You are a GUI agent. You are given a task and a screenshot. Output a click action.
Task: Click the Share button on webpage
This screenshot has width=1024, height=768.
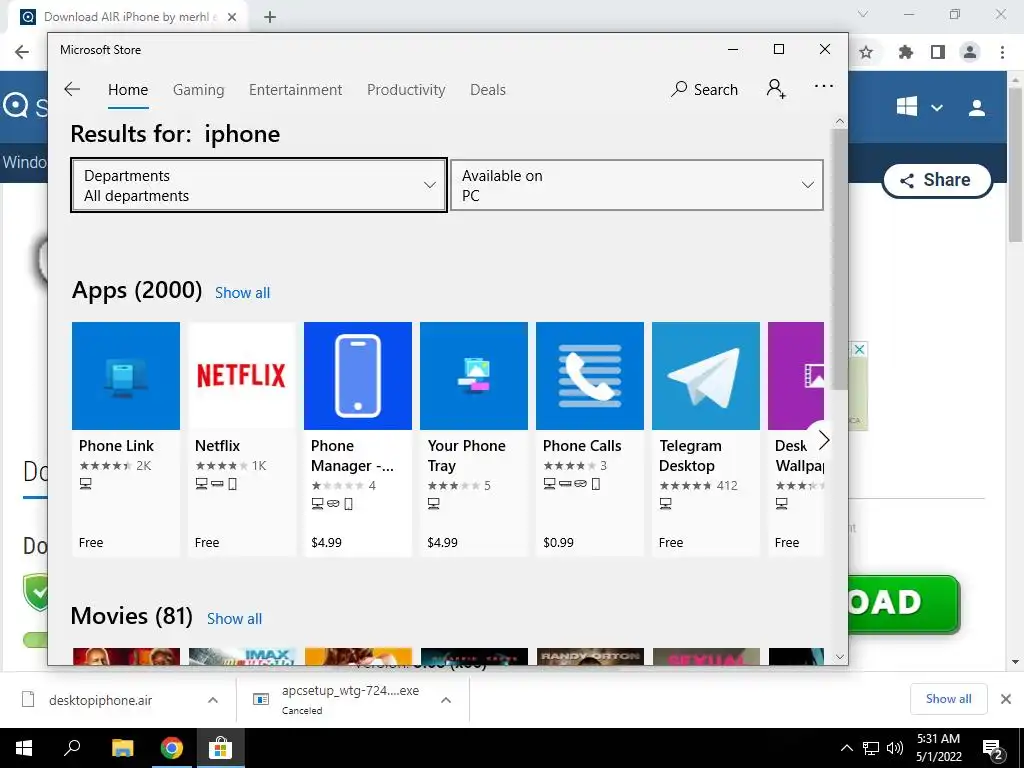coord(936,180)
